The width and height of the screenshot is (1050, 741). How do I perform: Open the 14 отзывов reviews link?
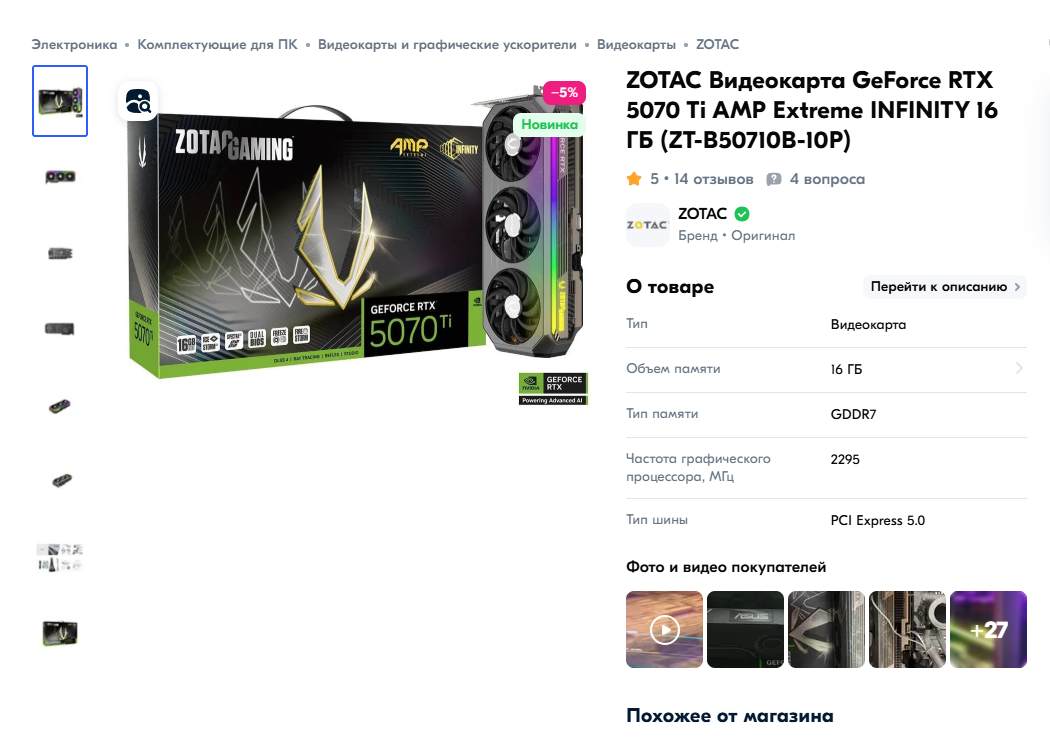713,179
